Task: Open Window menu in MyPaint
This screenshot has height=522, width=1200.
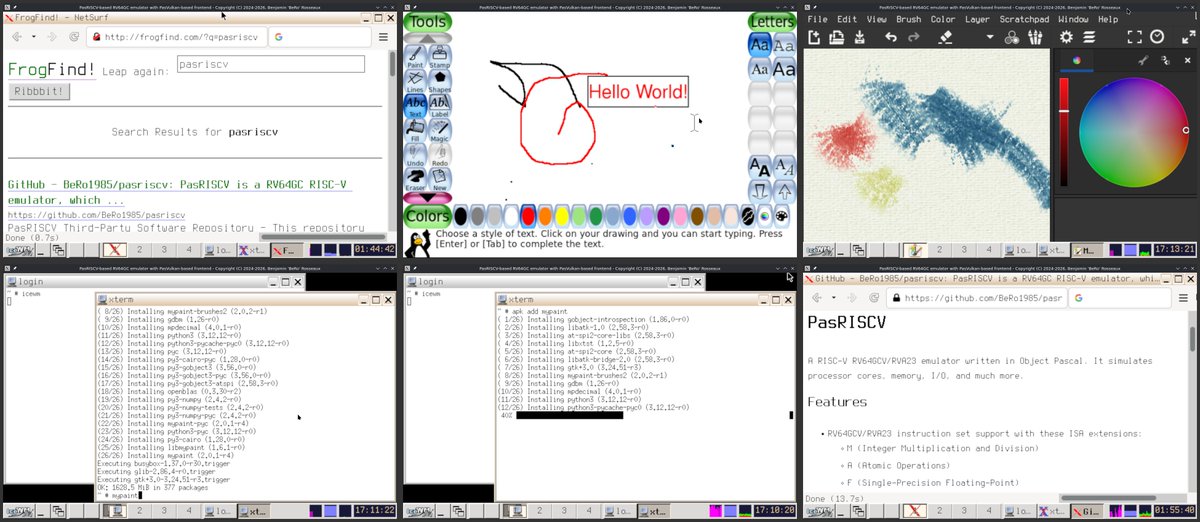Action: [x=1073, y=19]
